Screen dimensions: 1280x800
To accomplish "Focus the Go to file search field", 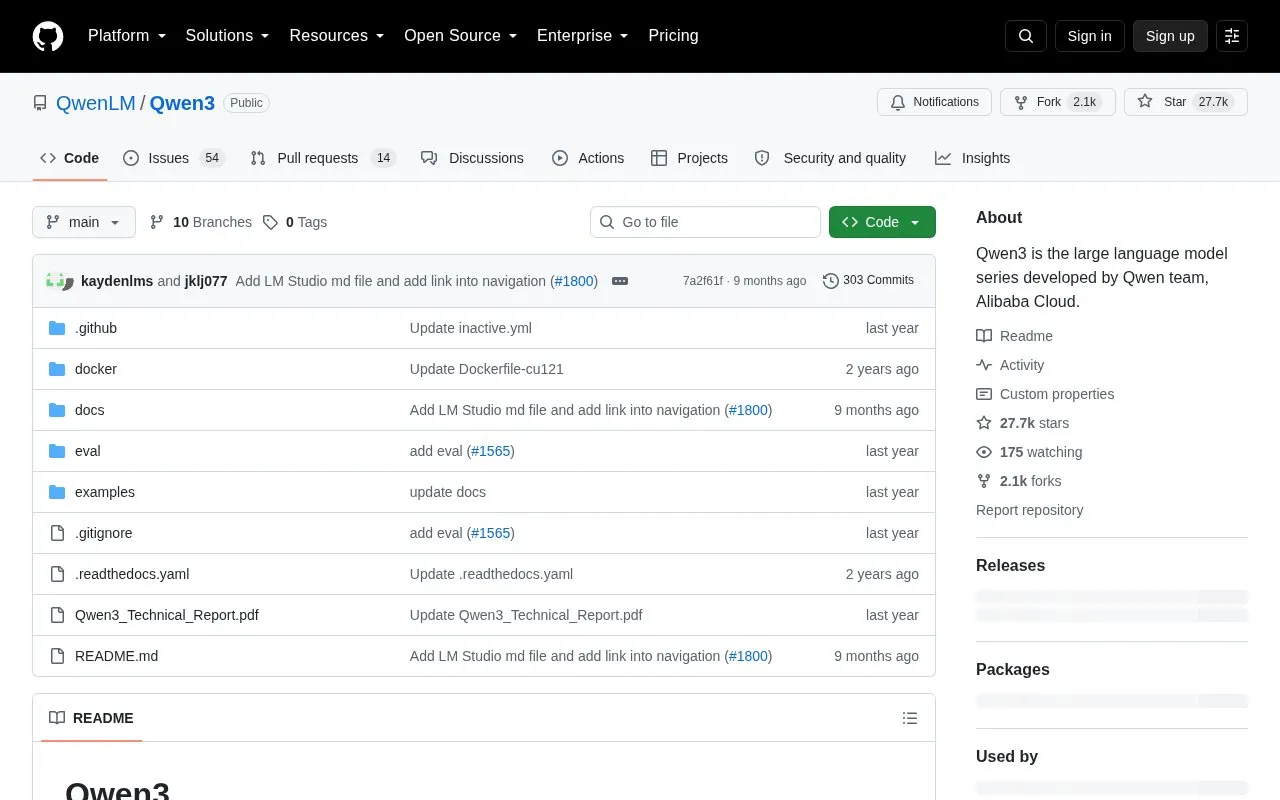I will (705, 222).
